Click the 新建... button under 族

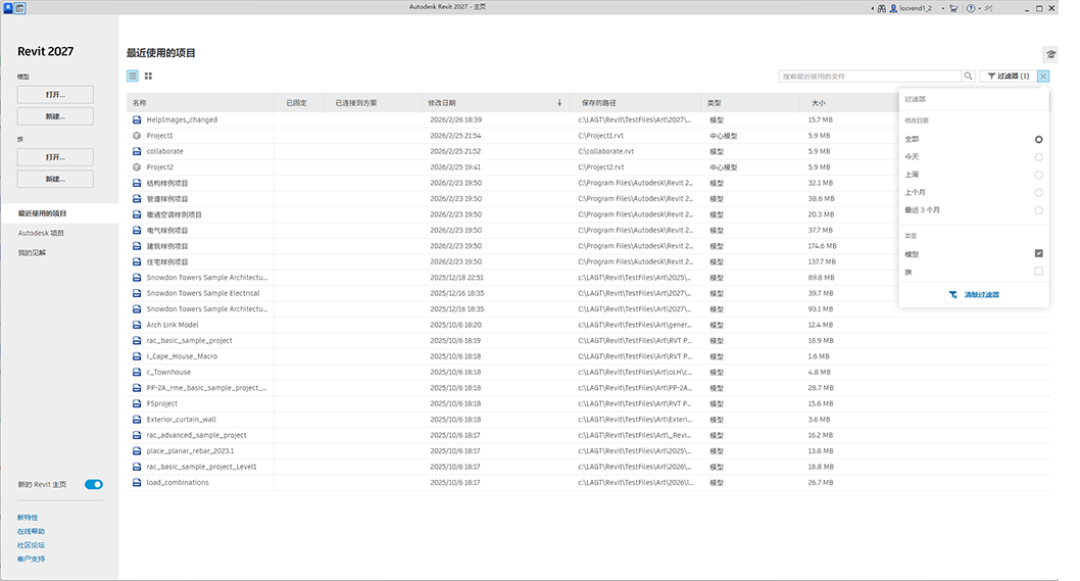coord(55,179)
